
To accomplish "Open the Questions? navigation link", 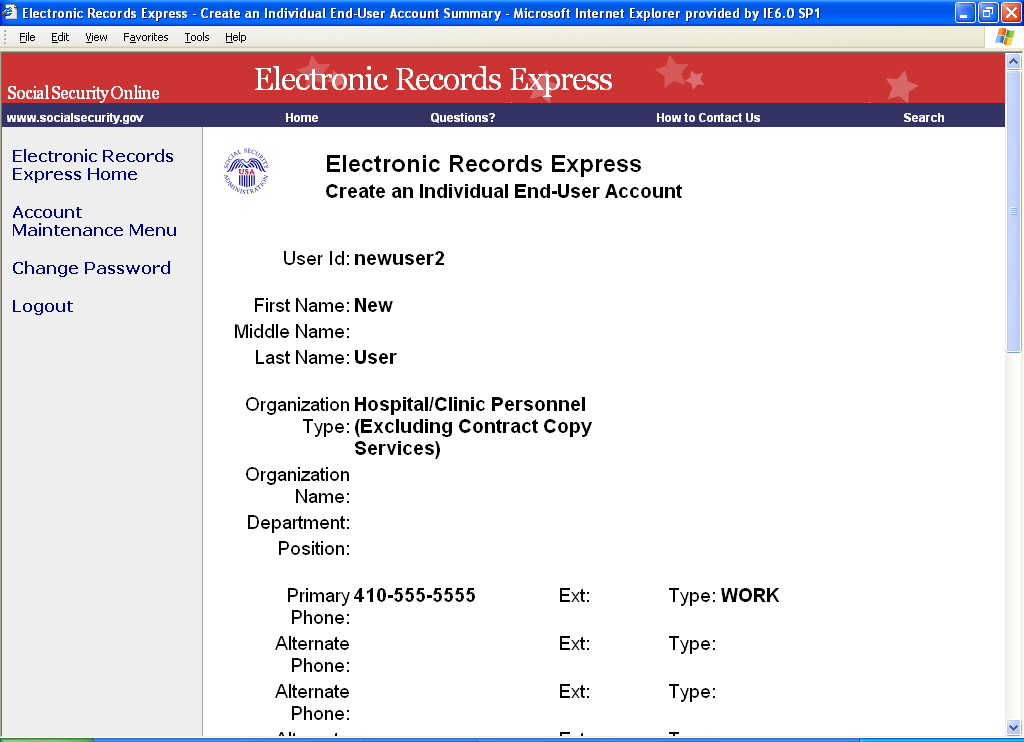I will click(x=462, y=118).
